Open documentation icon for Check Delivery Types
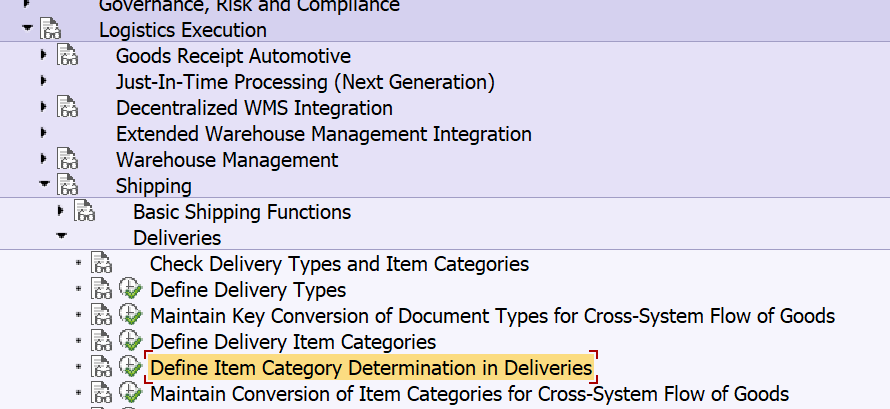This screenshot has height=409, width=890. pyautogui.click(x=102, y=264)
